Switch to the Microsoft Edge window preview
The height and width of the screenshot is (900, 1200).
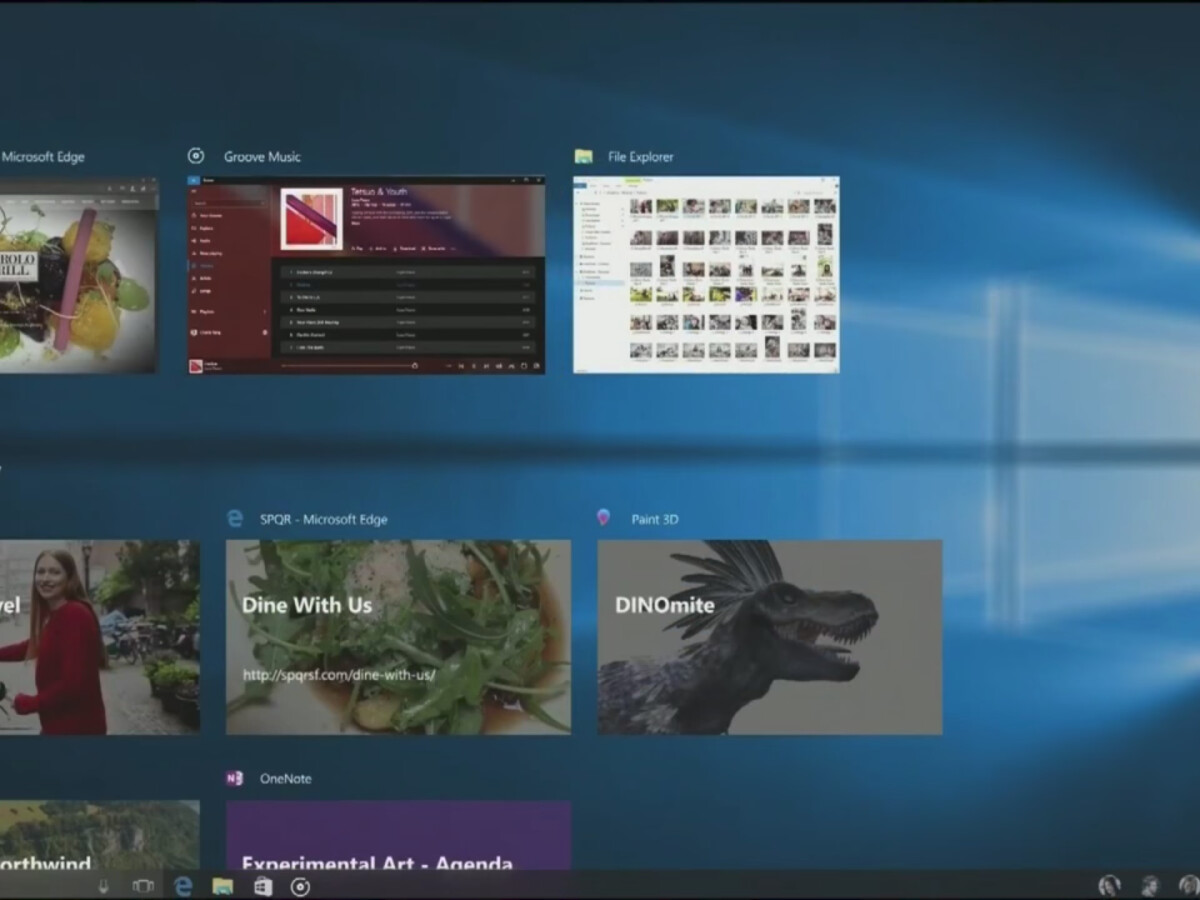click(x=78, y=275)
